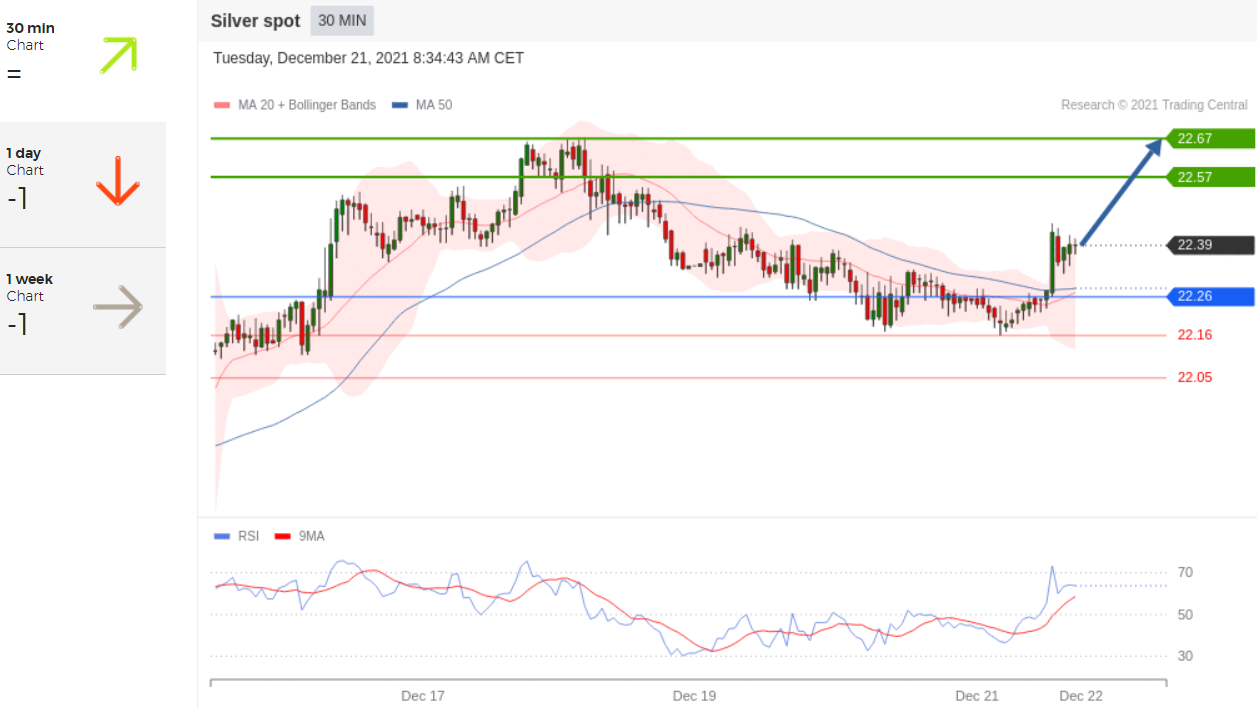Click the 22.57 resistance price label

1209,177
